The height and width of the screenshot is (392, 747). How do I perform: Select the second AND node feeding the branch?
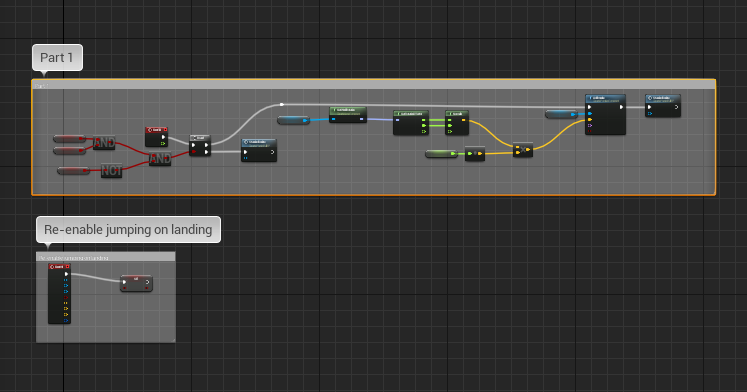160,159
